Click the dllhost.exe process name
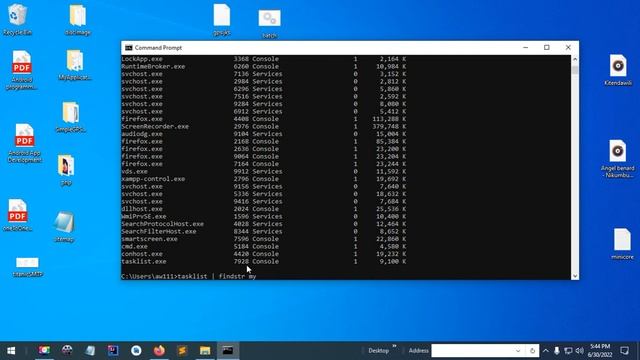The width and height of the screenshot is (640, 360). (x=142, y=209)
